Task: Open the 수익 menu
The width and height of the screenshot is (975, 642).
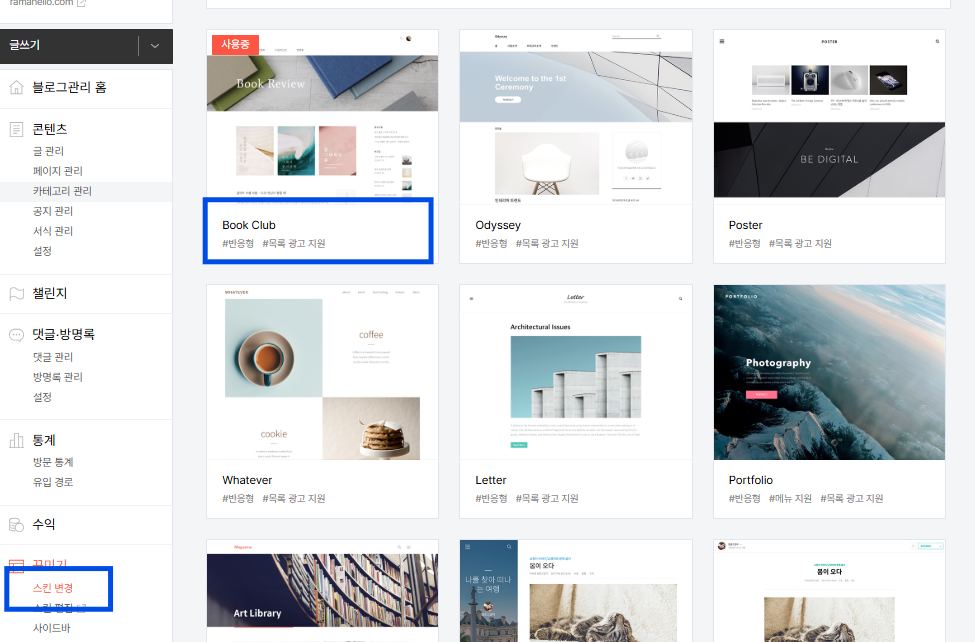Action: (x=44, y=524)
